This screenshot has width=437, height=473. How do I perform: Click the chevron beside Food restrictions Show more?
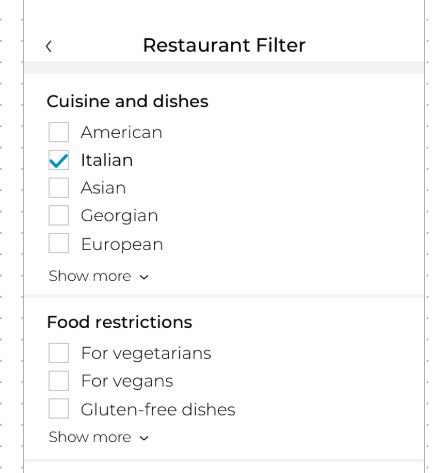[144, 438]
